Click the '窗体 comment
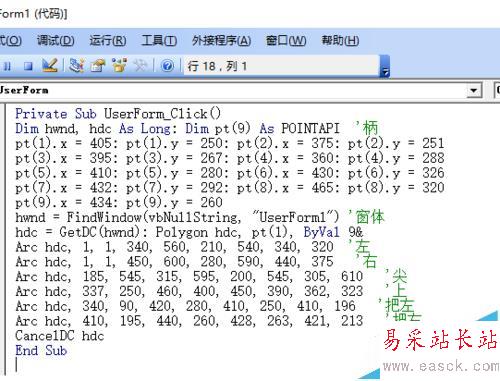 click(366, 217)
